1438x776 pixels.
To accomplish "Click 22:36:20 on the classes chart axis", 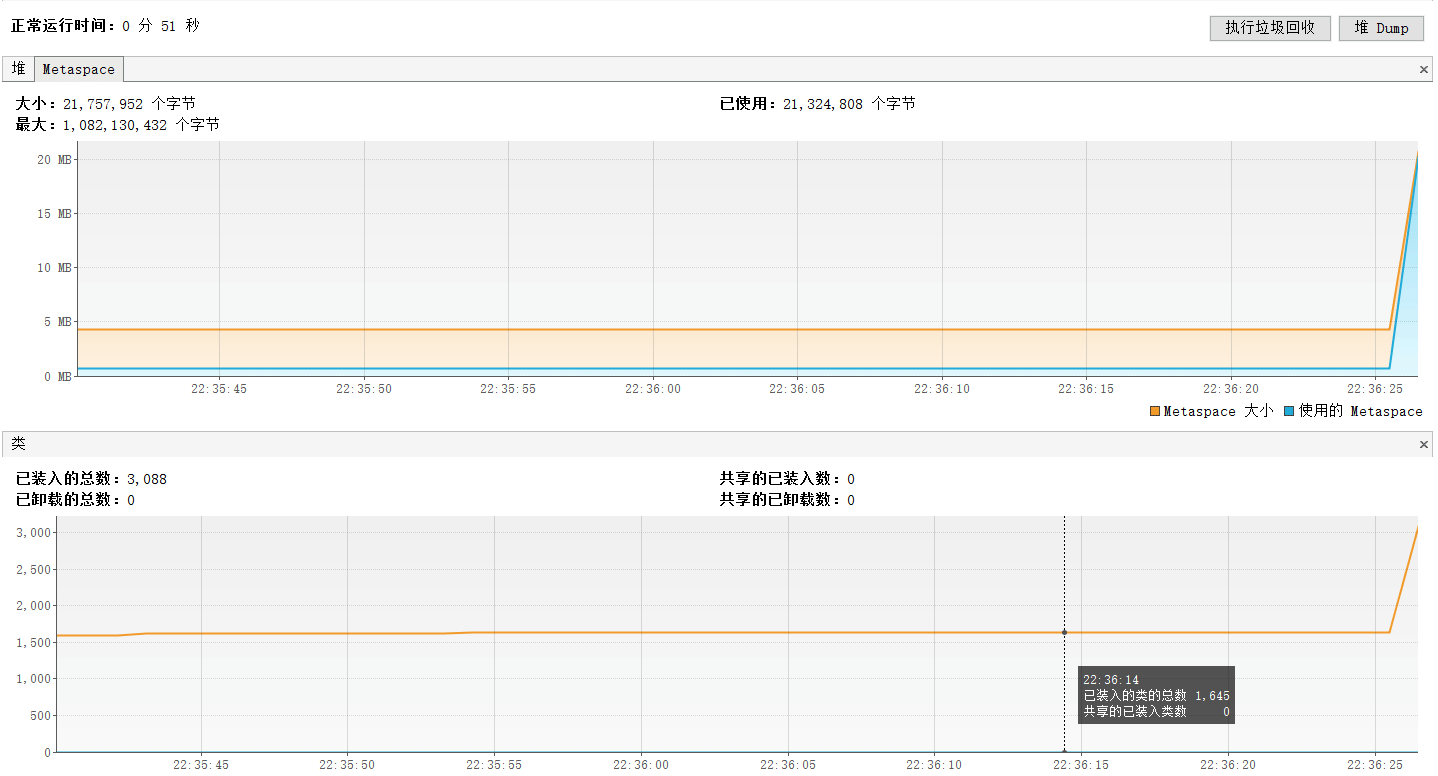I will [x=1228, y=765].
